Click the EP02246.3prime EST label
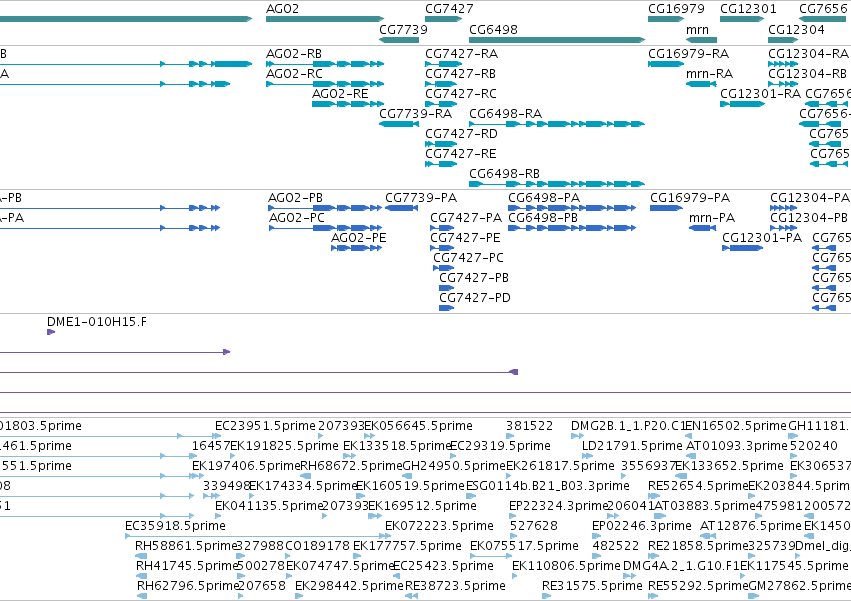 642,526
